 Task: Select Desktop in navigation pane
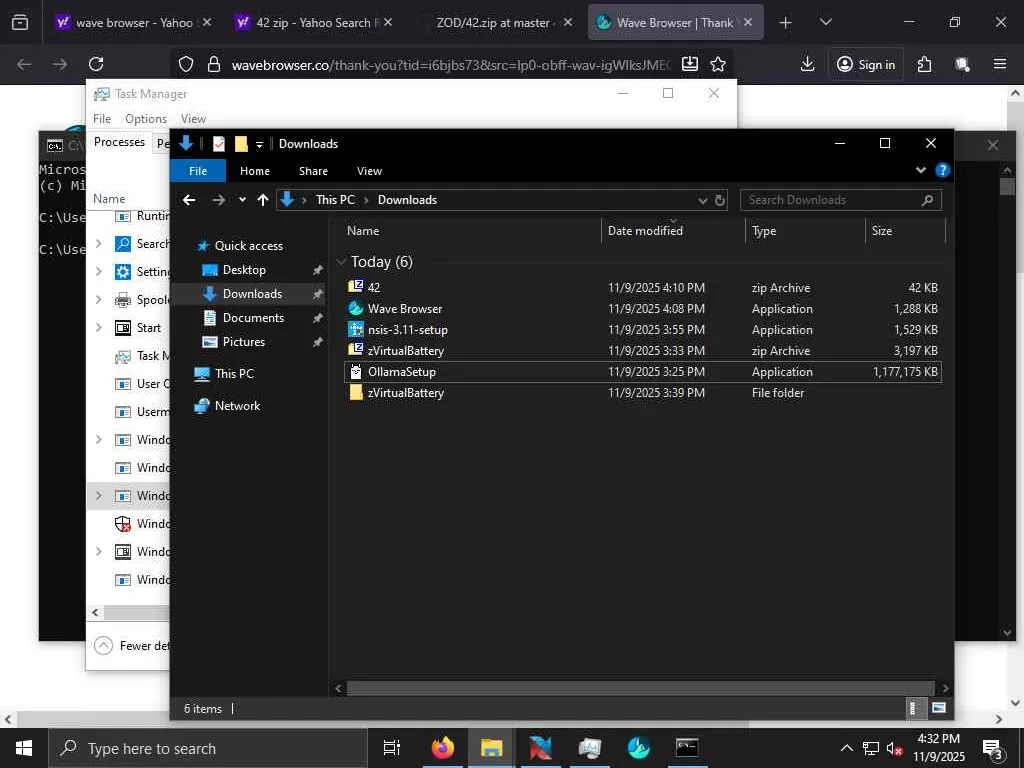244,270
